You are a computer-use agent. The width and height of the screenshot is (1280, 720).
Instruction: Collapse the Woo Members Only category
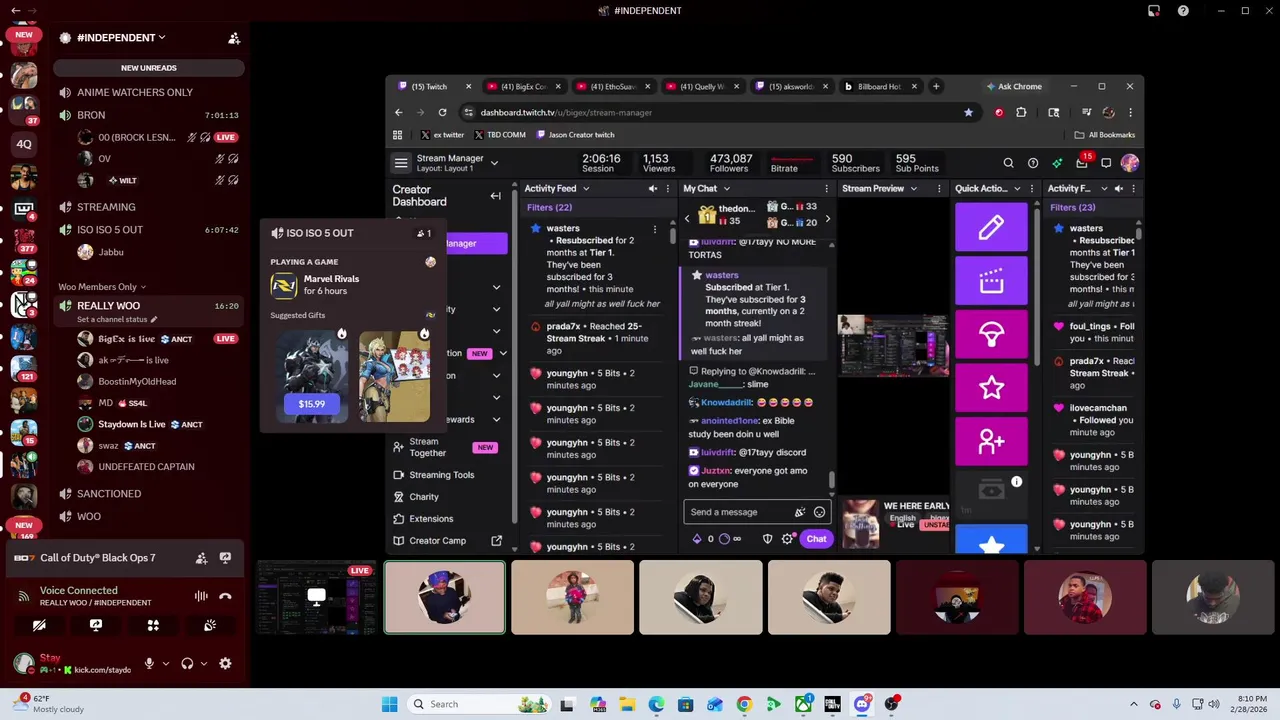click(102, 287)
